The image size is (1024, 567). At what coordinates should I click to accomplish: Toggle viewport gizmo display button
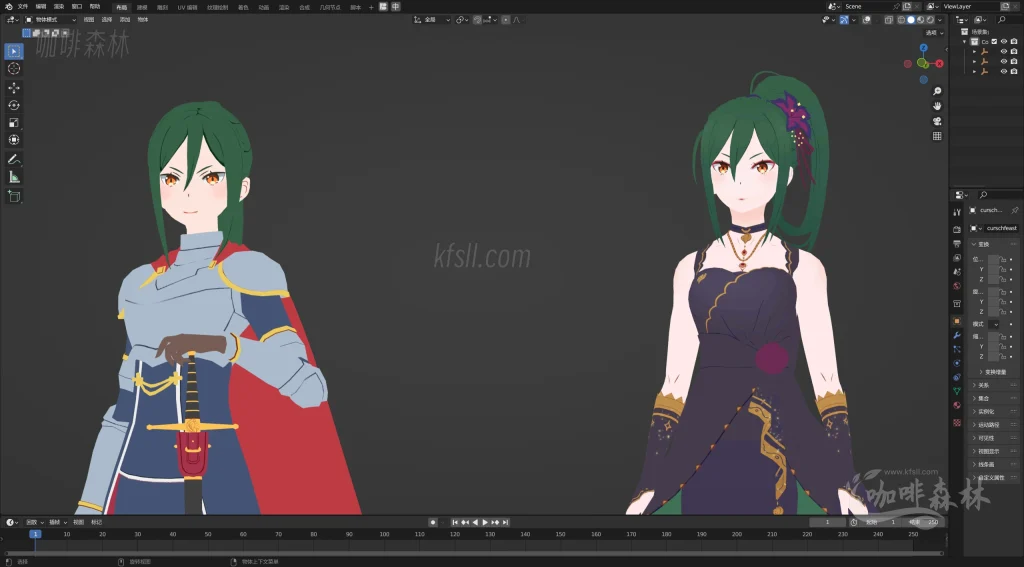[x=844, y=20]
